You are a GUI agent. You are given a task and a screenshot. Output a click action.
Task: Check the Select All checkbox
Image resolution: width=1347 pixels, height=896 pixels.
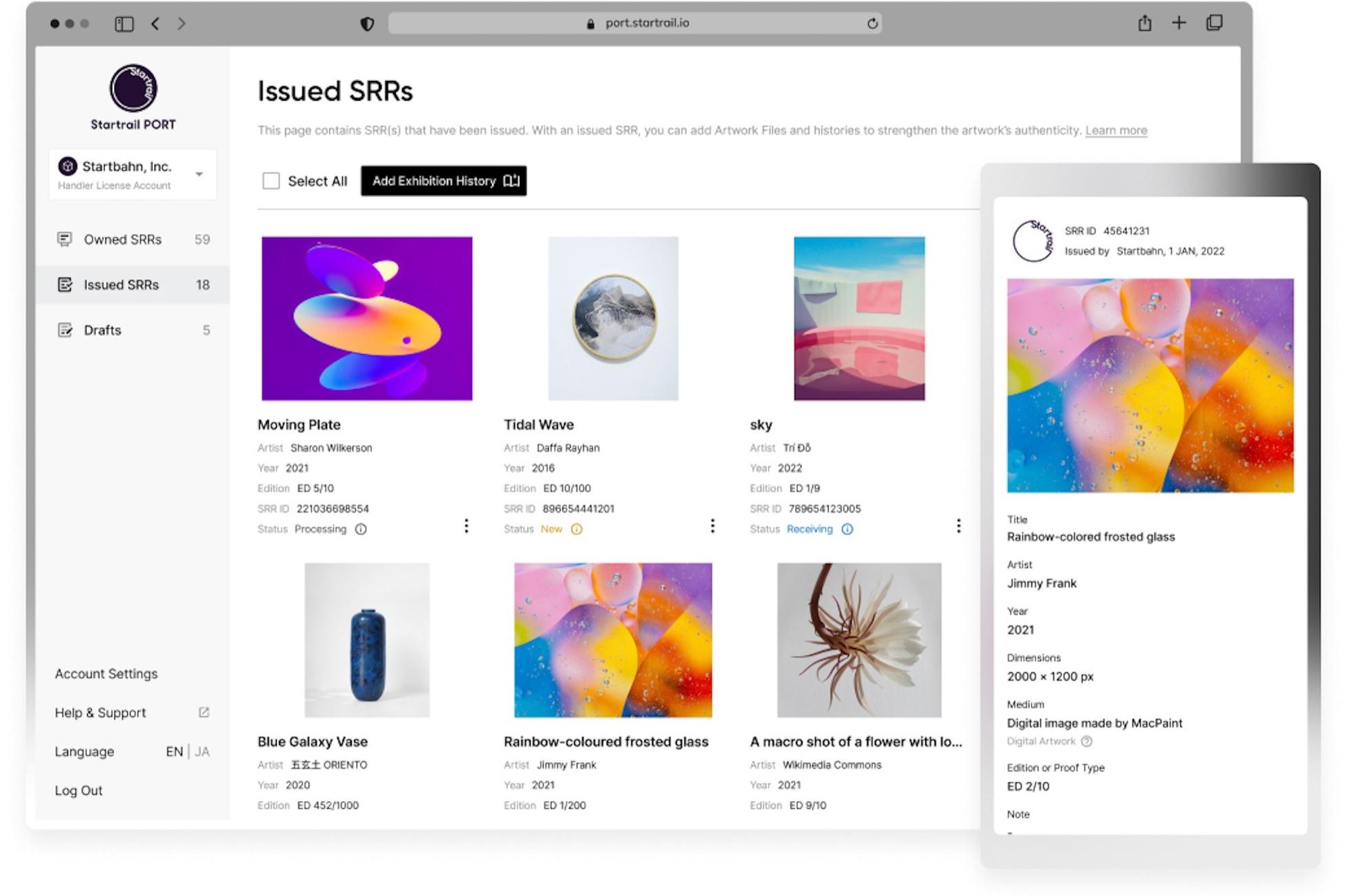click(x=271, y=181)
